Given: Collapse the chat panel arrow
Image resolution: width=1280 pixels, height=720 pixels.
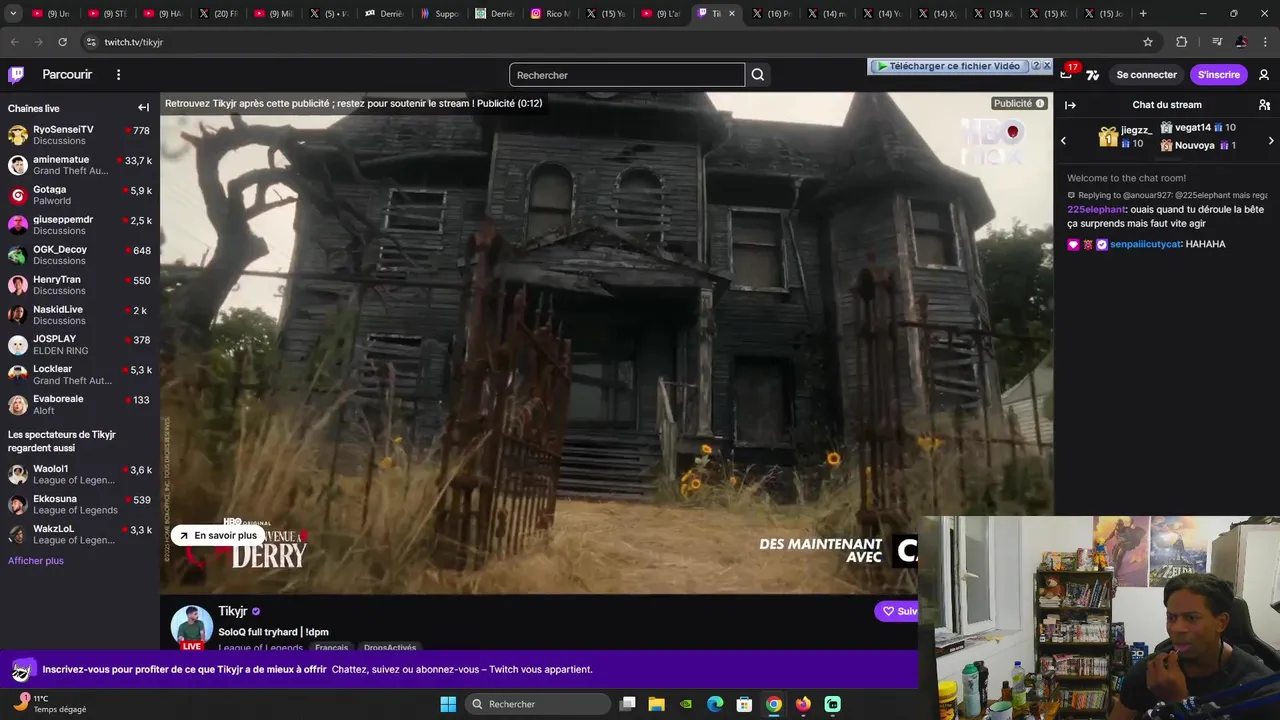Looking at the screenshot, I should click(x=1070, y=105).
